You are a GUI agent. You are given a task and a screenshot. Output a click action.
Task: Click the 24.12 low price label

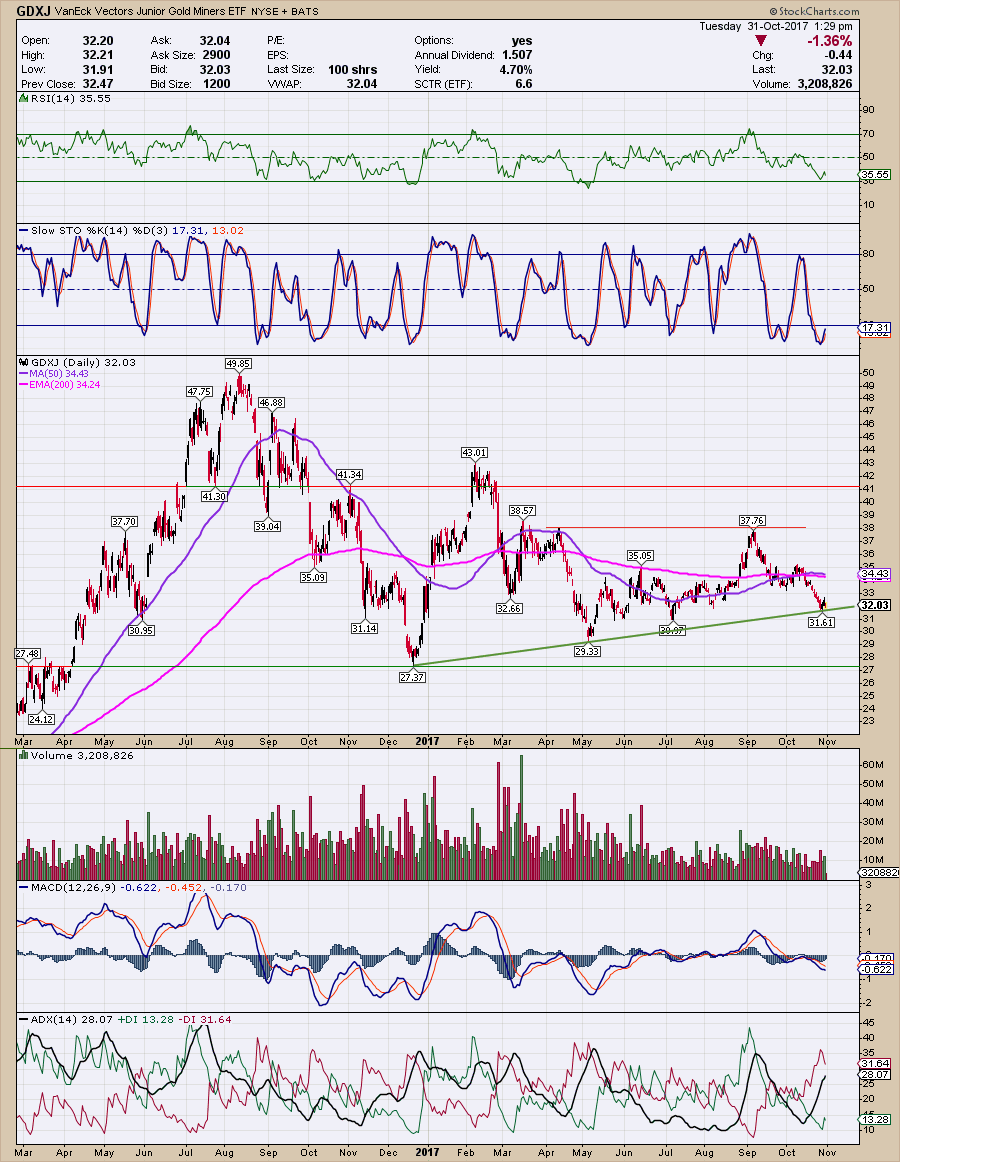point(42,719)
